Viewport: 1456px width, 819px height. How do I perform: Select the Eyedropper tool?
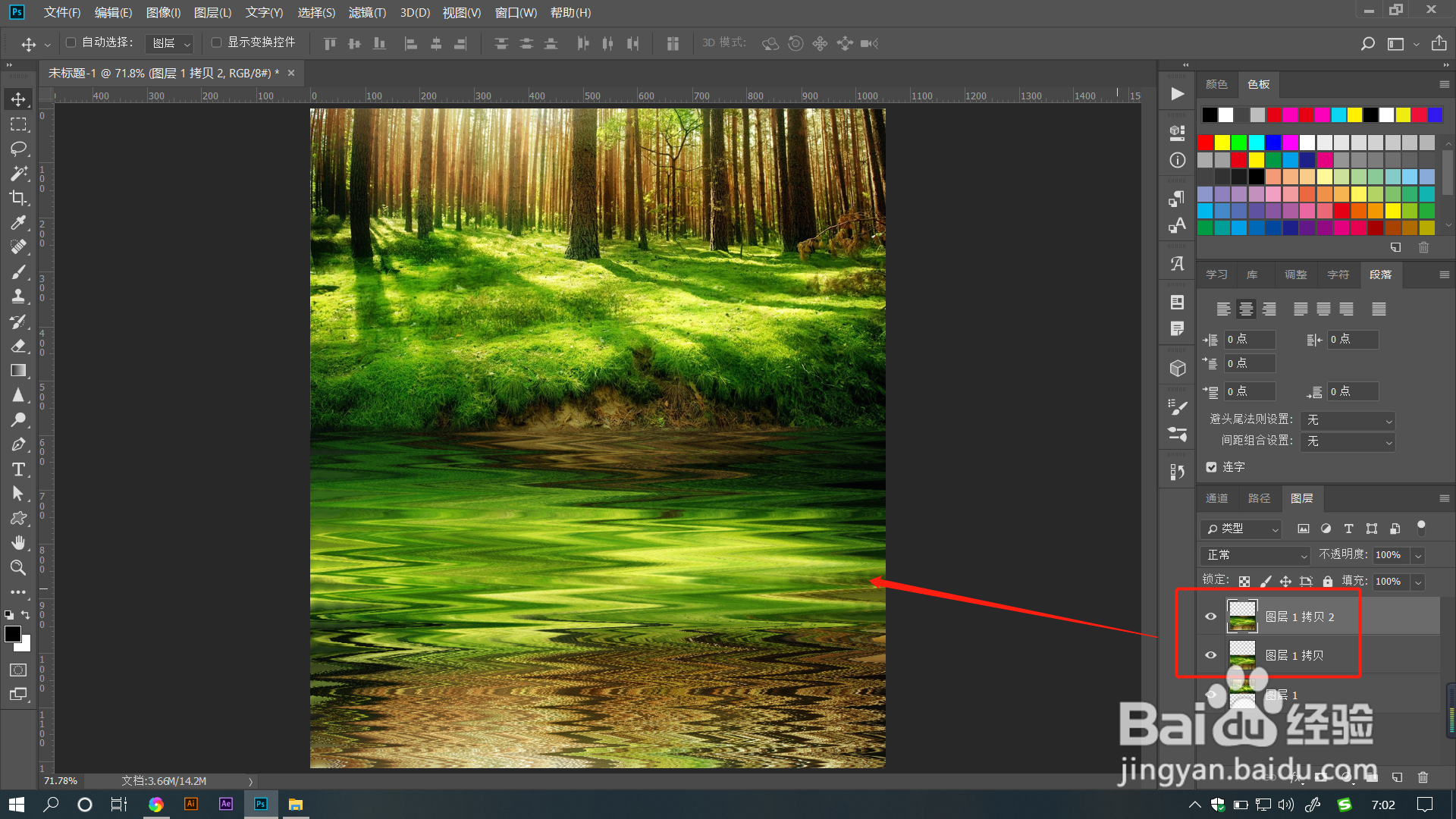pos(18,222)
